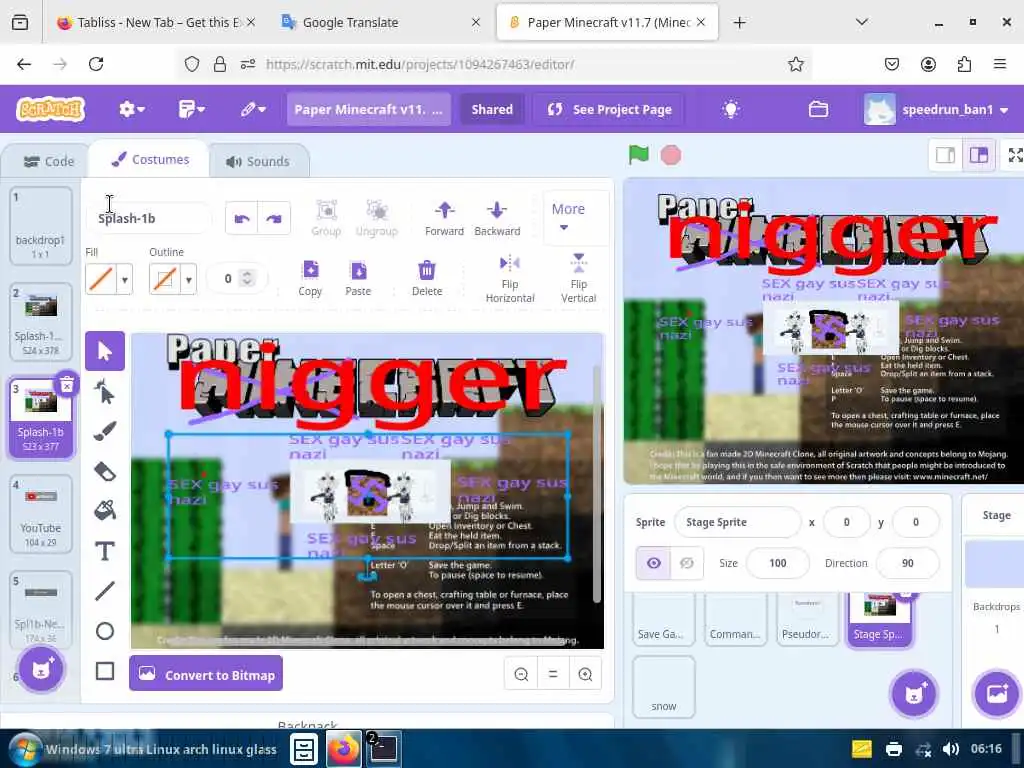The image size is (1024, 768).
Task: Click See Project Page button
Action: (609, 109)
